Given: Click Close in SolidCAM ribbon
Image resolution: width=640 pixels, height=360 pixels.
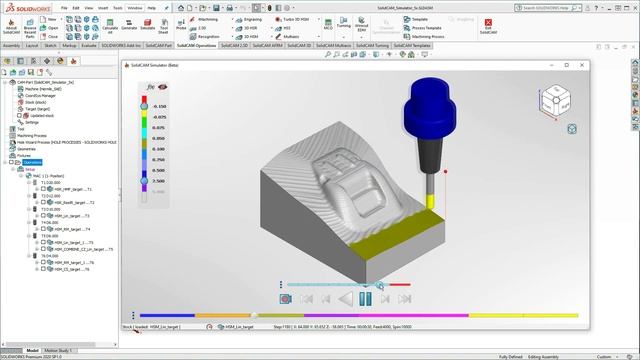Looking at the screenshot, I should click(x=49, y=37).
